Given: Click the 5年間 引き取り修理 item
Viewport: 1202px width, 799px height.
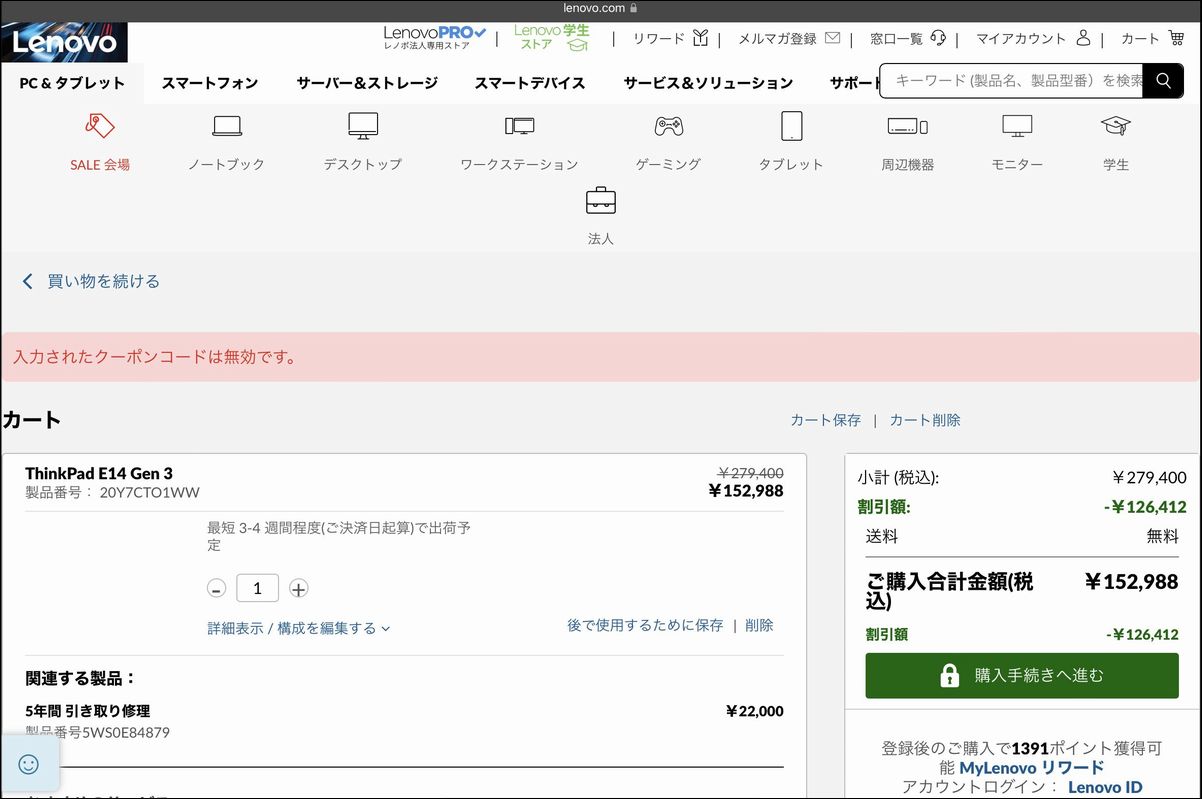Looking at the screenshot, I should point(88,711).
